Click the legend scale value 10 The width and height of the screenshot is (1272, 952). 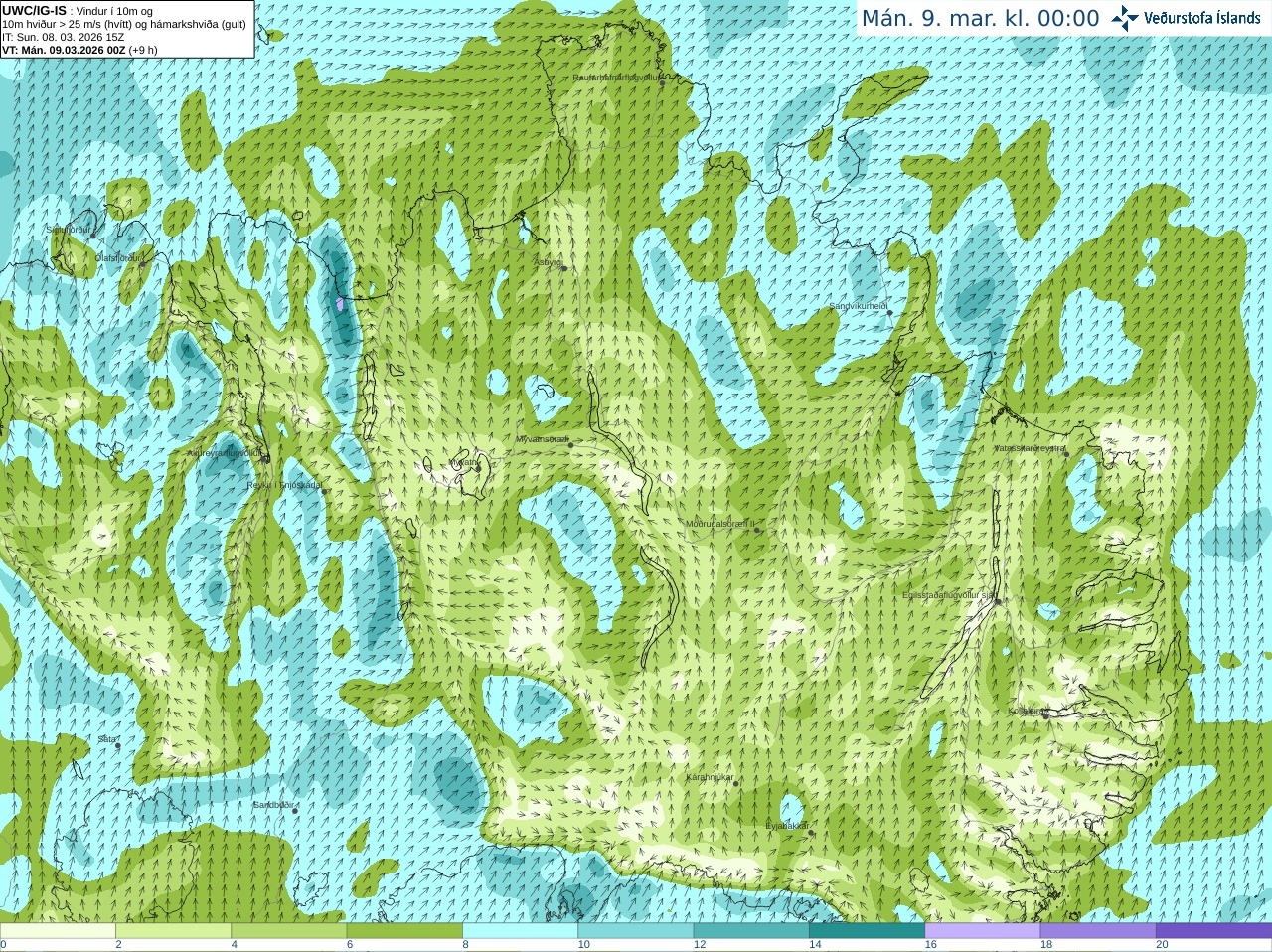pos(584,945)
